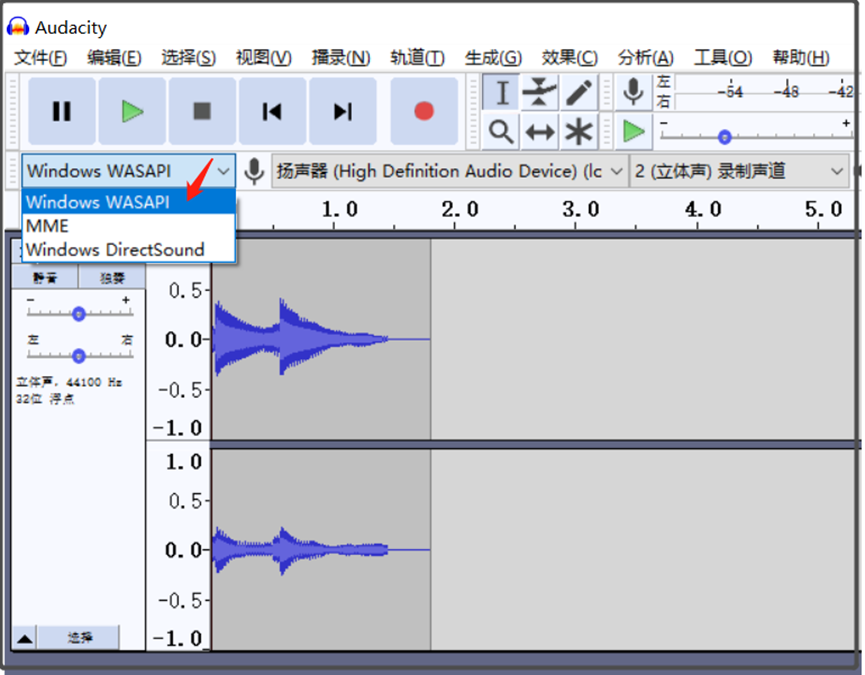Toggle the track 独奏 solo button
The image size is (865, 675).
112,277
